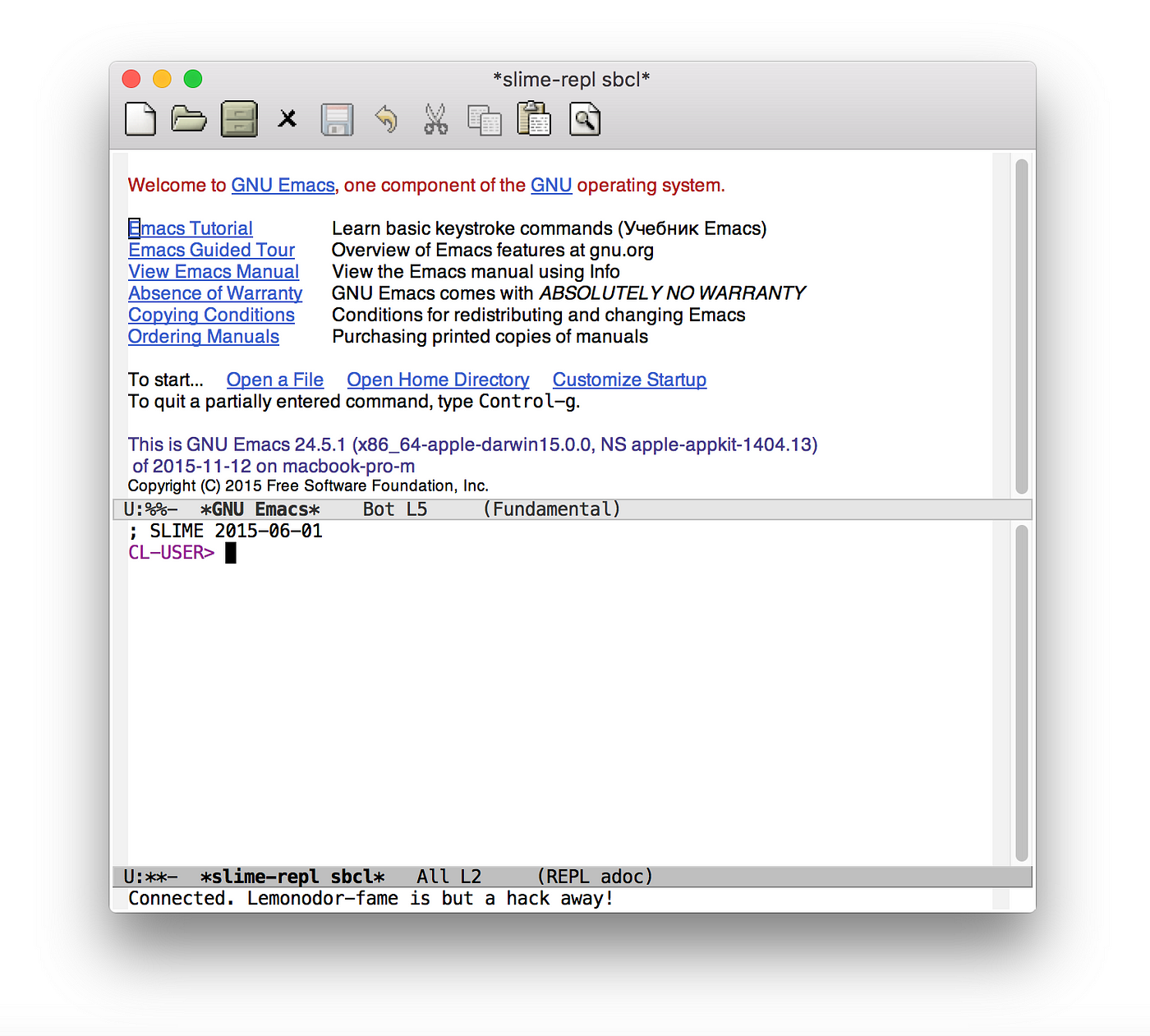Click *GNU Emacs* buffer name in mode line
The width and height of the screenshot is (1150, 1036).
tap(260, 509)
